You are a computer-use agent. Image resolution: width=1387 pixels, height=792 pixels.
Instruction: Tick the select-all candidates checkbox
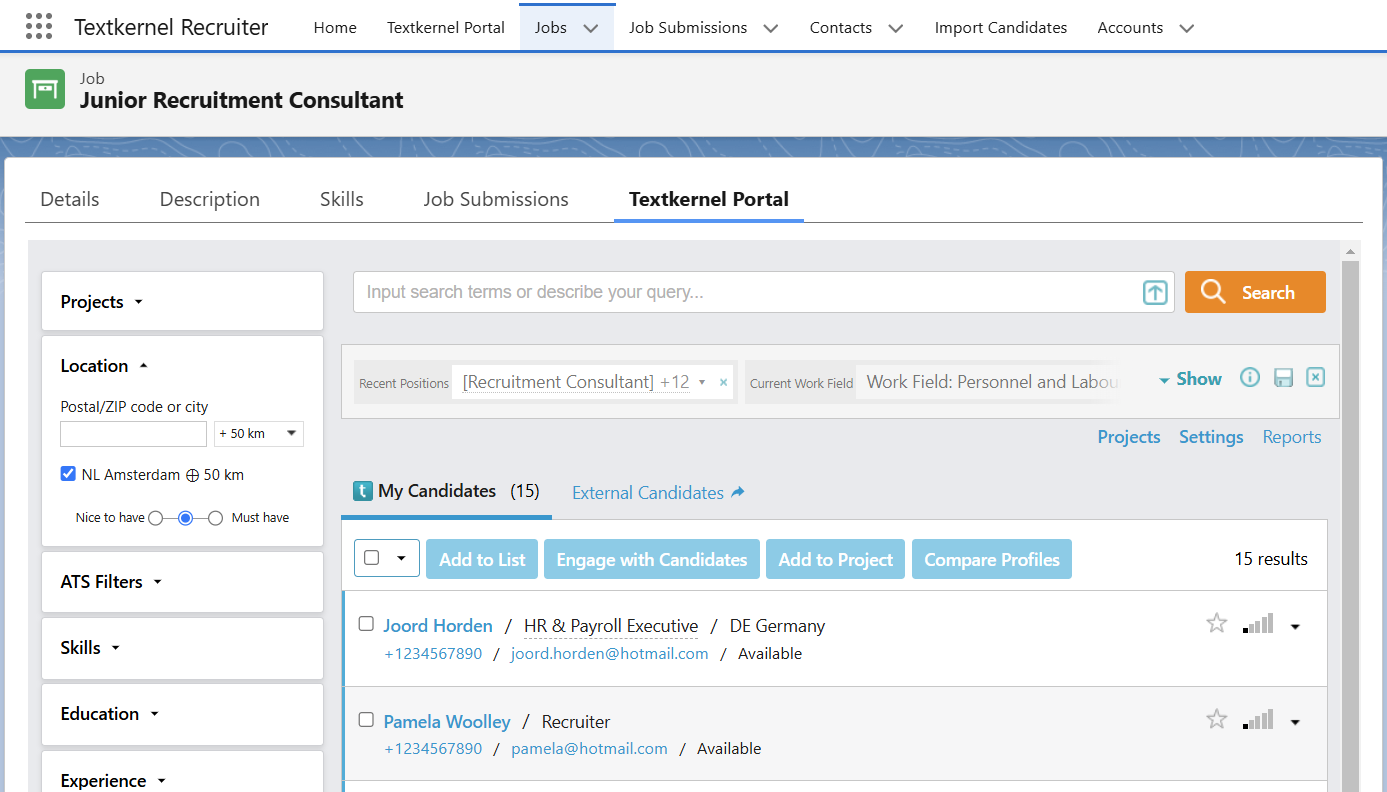pyautogui.click(x=372, y=558)
